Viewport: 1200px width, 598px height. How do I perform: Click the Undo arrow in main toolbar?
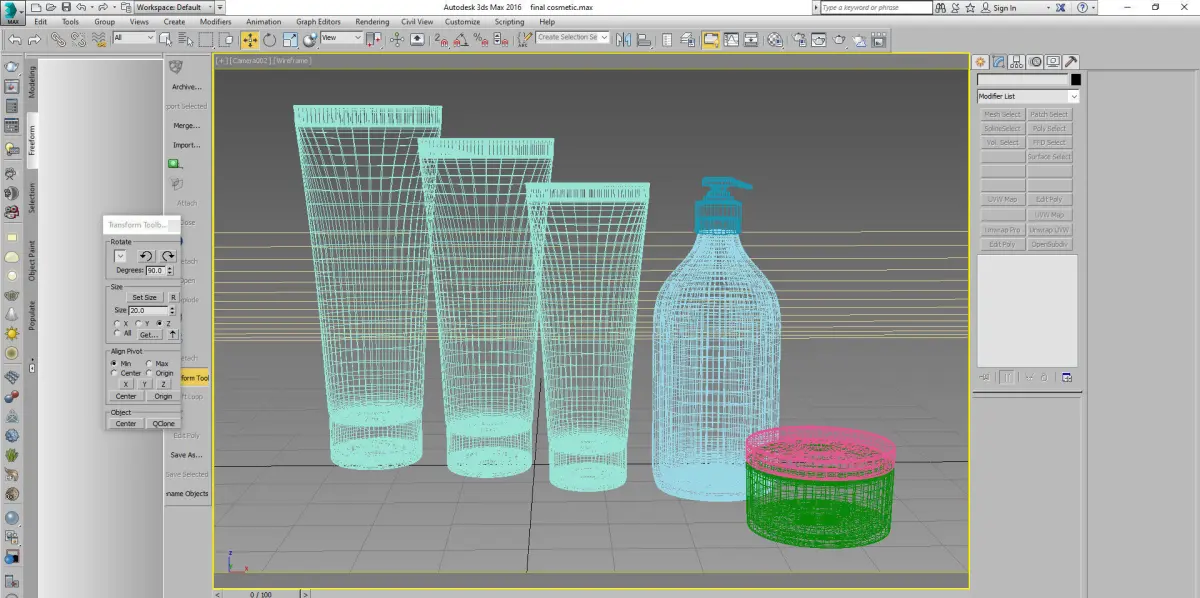[14, 40]
